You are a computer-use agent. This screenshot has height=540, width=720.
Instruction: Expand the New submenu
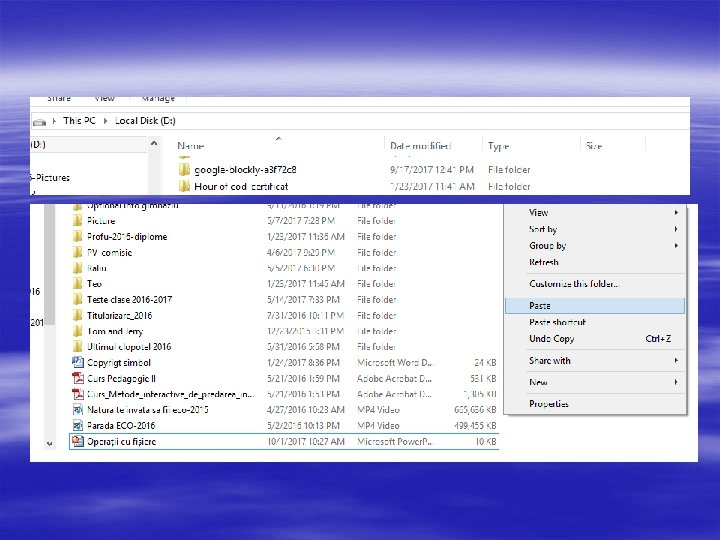pyautogui.click(x=676, y=382)
